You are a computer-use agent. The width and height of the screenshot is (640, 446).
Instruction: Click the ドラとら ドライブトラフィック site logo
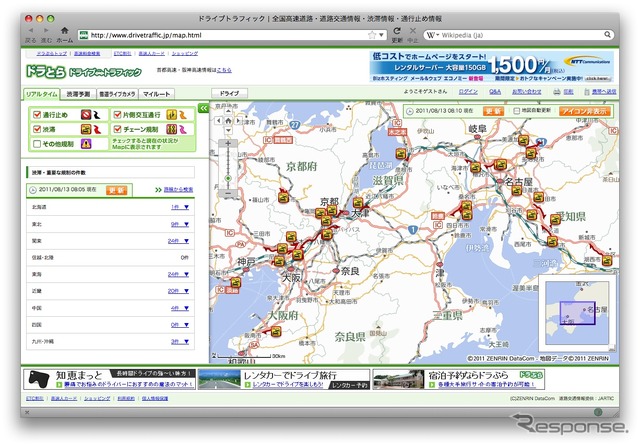[x=83, y=71]
